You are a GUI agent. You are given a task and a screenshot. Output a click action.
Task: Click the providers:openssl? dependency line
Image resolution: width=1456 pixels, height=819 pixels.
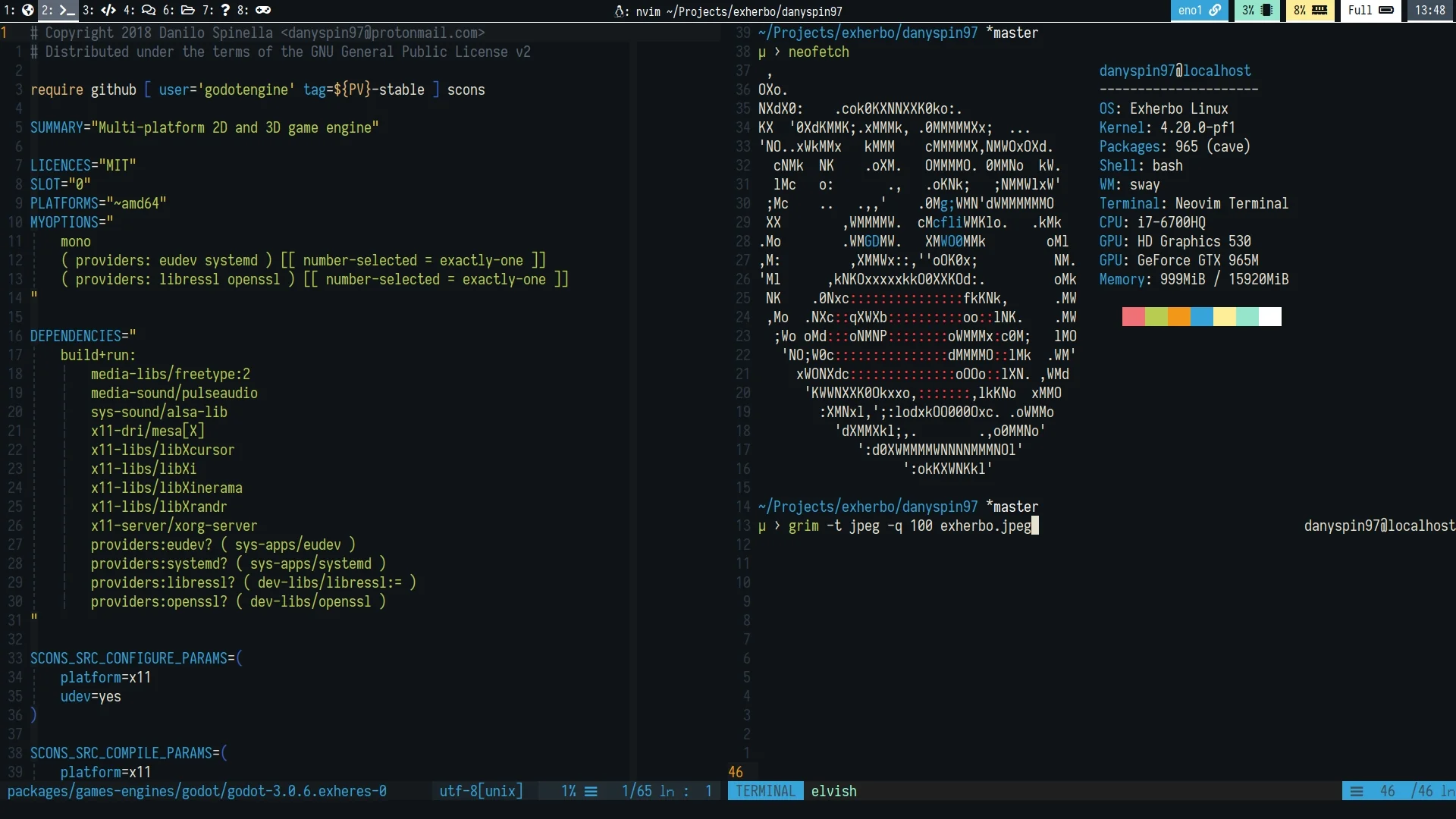click(239, 601)
